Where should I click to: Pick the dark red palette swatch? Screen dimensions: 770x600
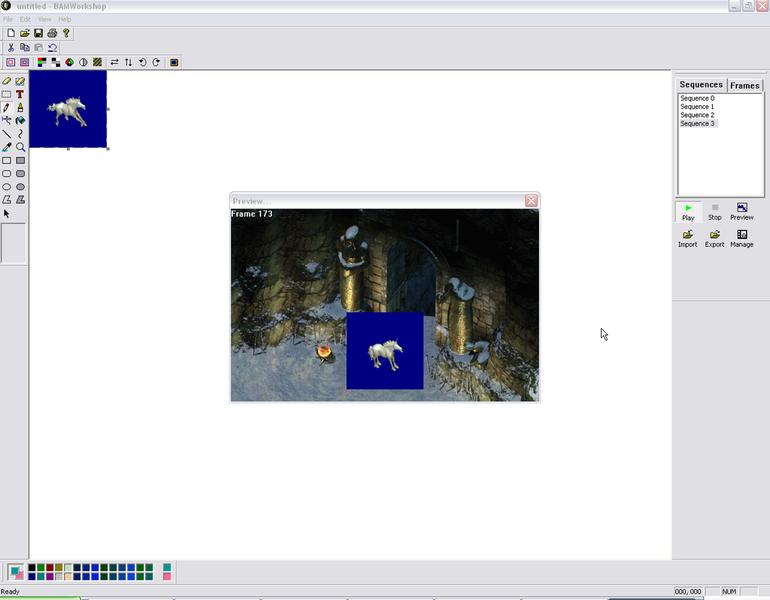(x=50, y=568)
